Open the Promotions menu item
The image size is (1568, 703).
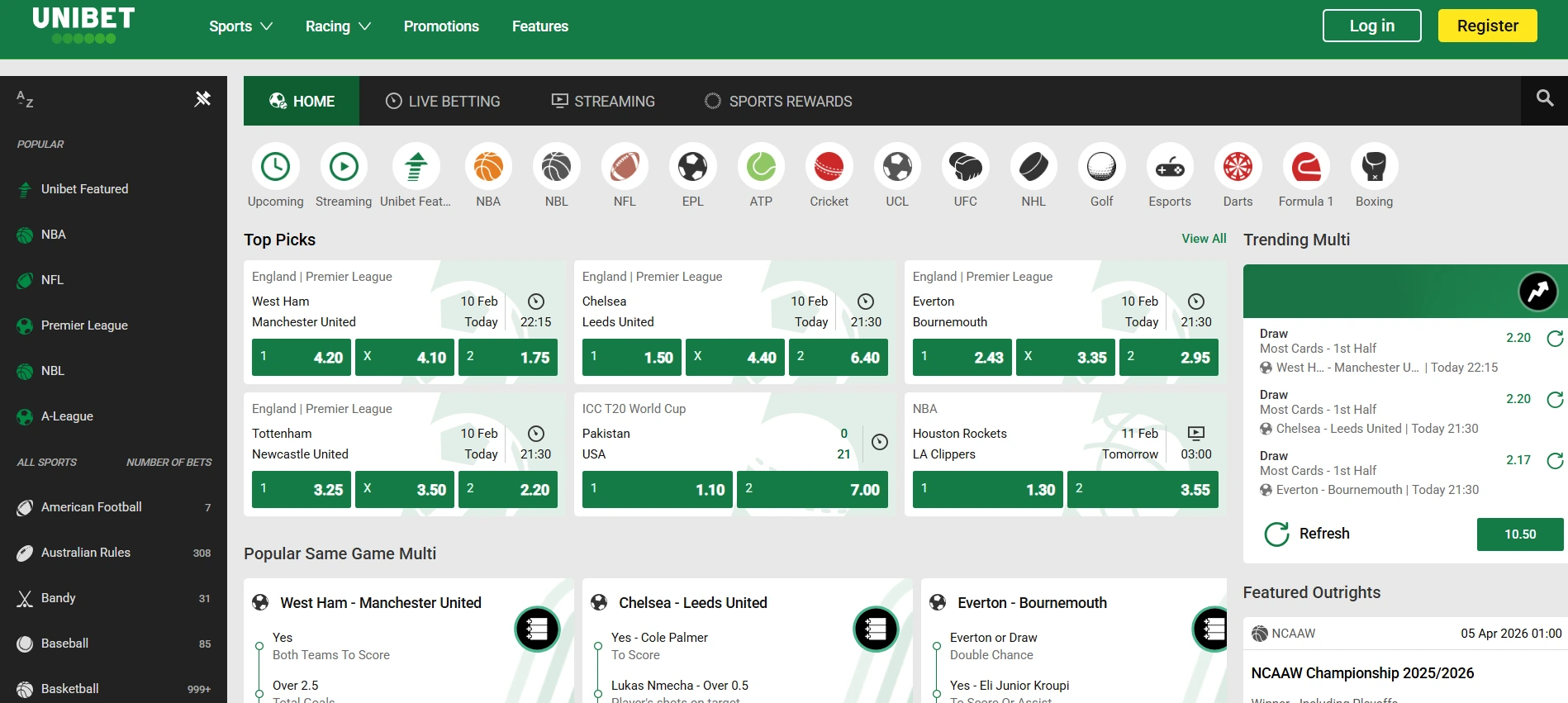point(441,26)
